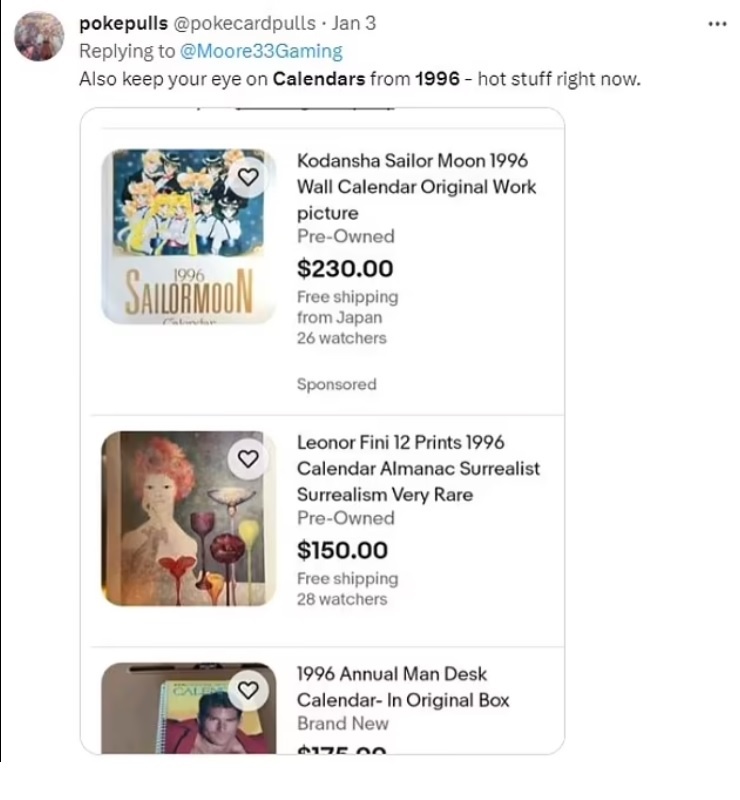Image resolution: width=740 pixels, height=800 pixels.
Task: Open the Sailor Moon calendar thumbnail
Action: [189, 236]
